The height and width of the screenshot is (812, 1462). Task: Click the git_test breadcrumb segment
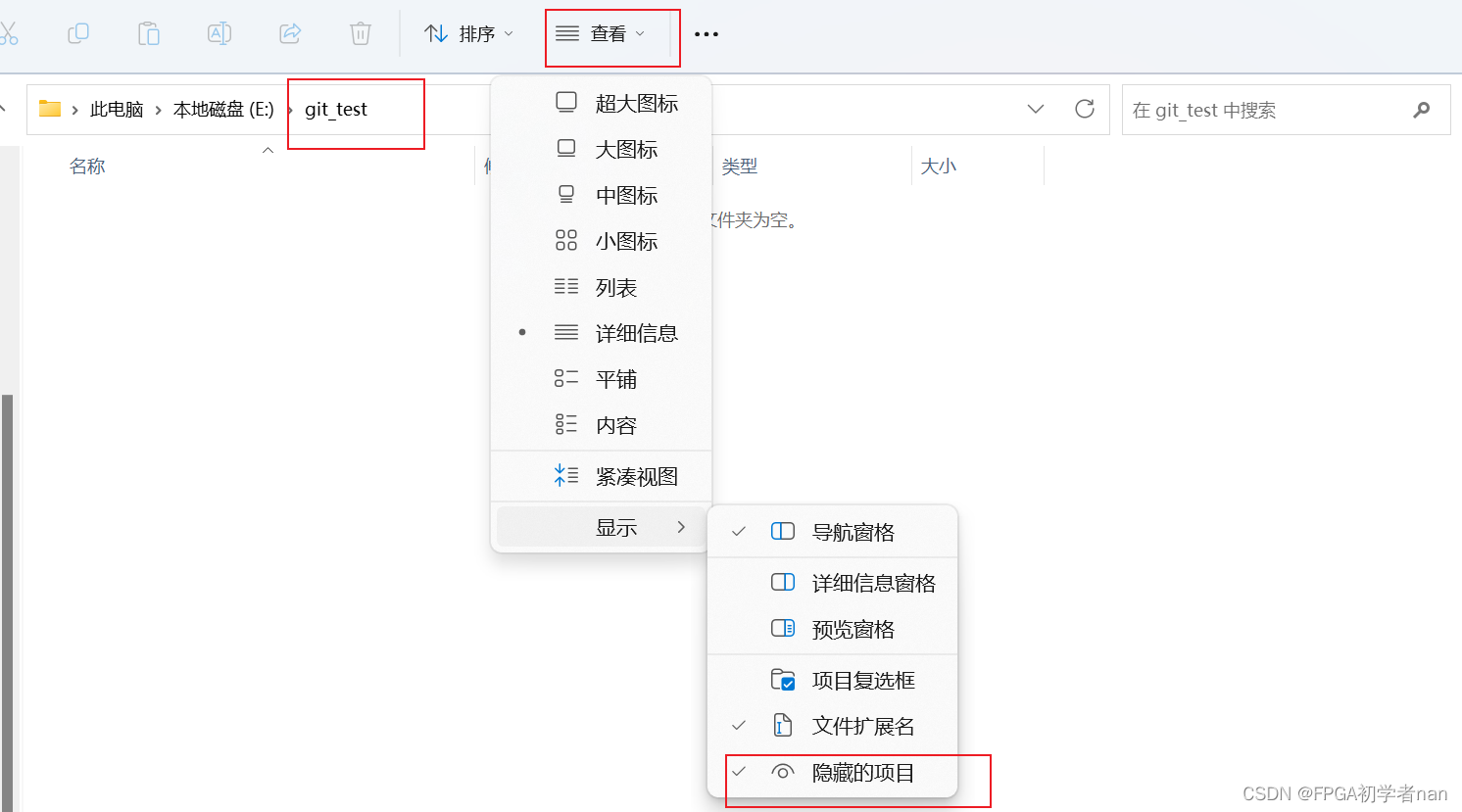tap(336, 110)
